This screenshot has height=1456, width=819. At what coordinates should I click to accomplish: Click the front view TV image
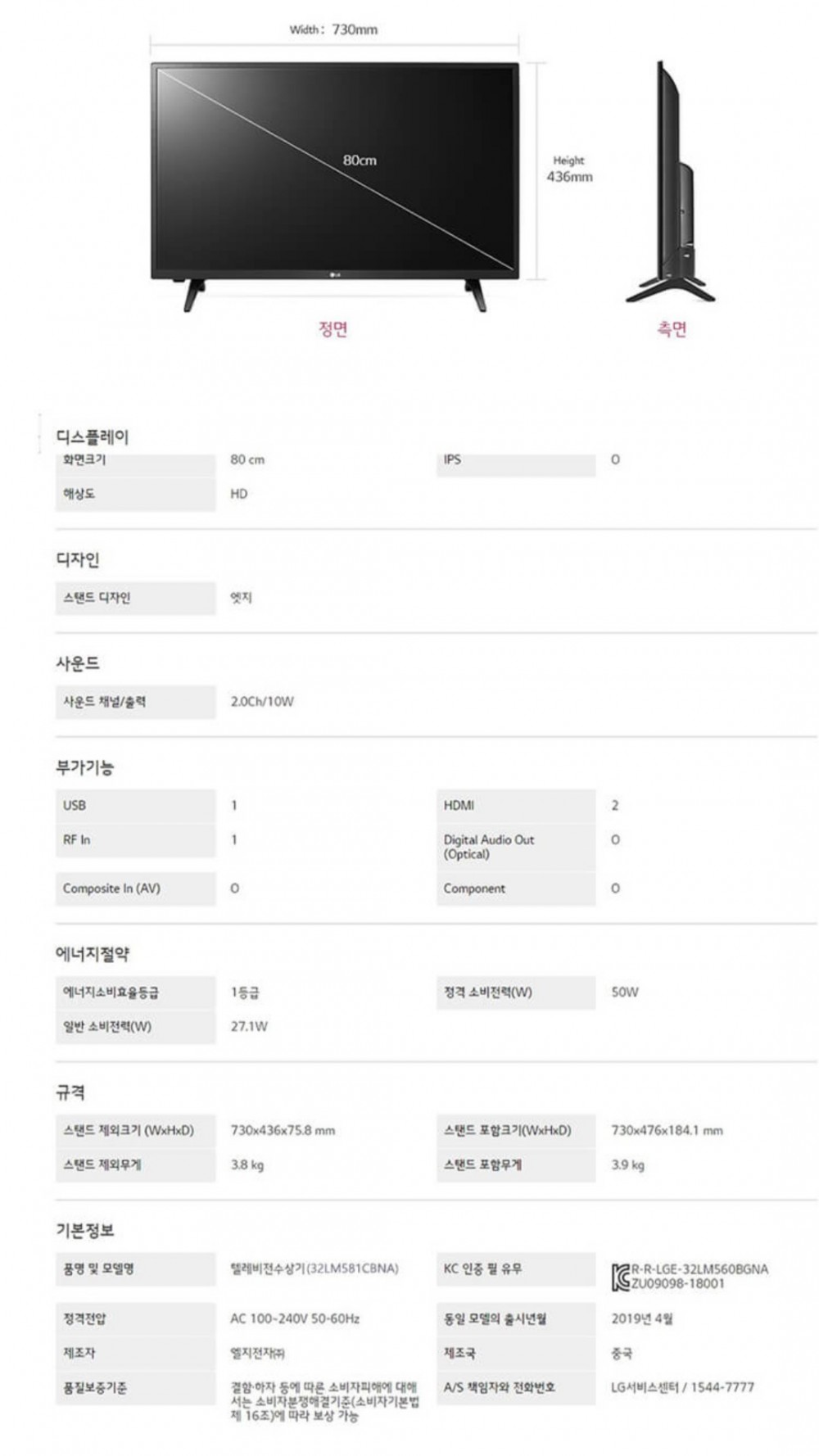tap(335, 187)
